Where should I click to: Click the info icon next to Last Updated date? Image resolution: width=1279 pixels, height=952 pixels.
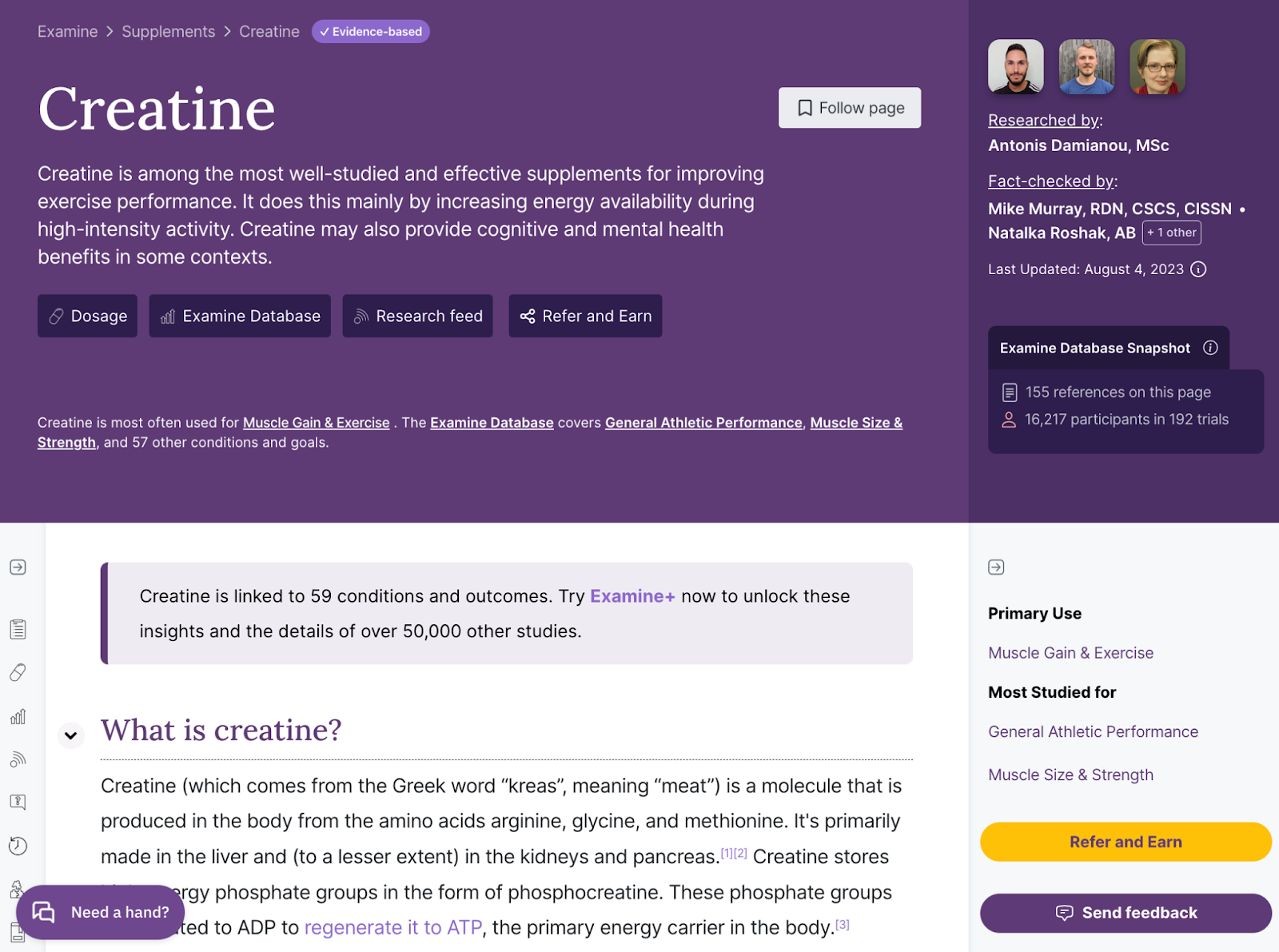(1198, 269)
